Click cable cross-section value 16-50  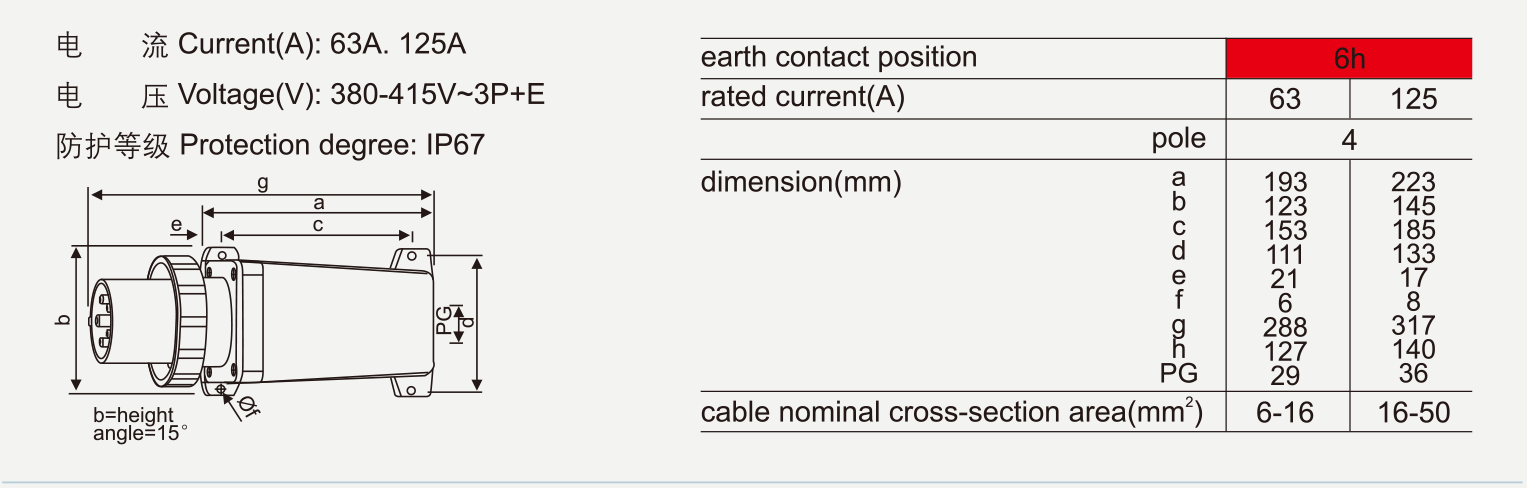(x=1412, y=412)
